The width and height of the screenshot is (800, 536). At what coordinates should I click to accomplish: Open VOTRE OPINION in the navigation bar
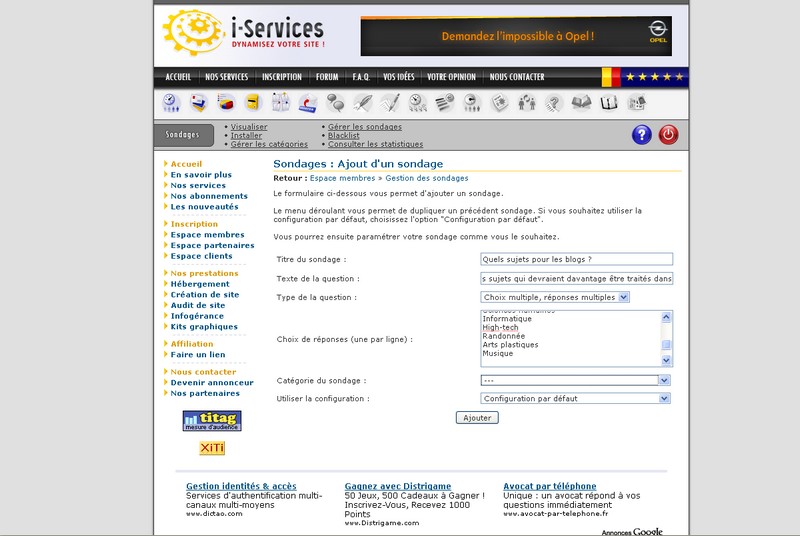(x=452, y=77)
